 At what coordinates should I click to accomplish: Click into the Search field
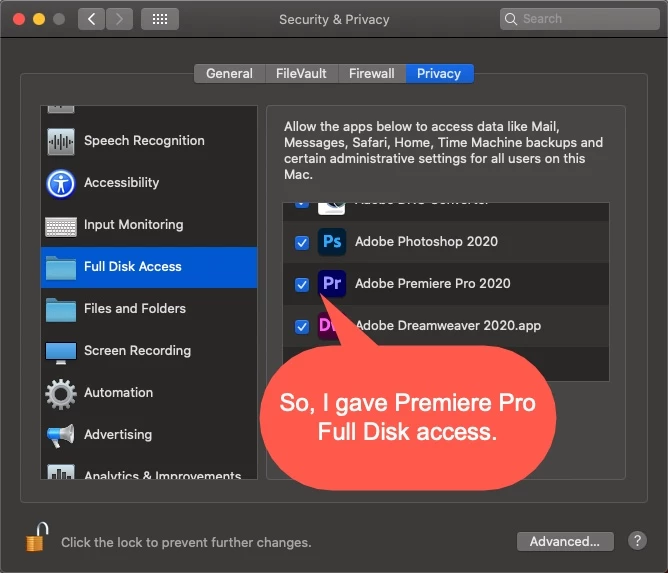tap(579, 19)
